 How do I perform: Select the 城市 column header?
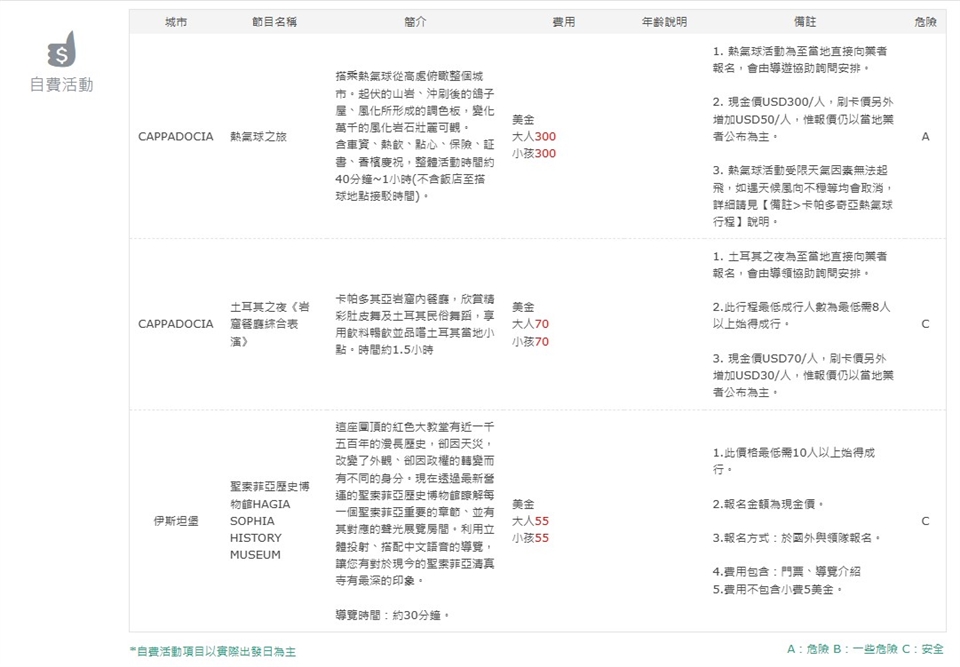(x=175, y=22)
